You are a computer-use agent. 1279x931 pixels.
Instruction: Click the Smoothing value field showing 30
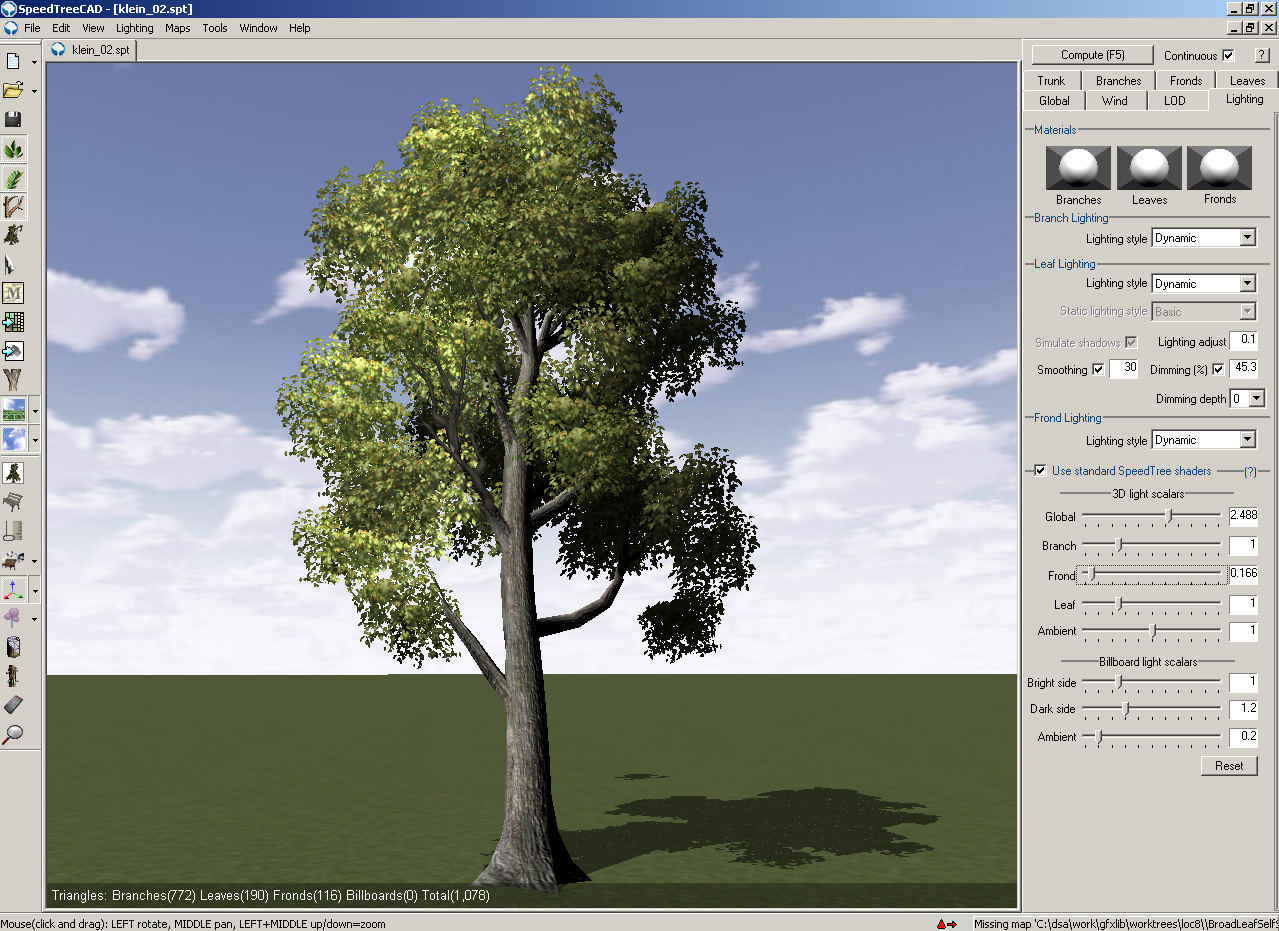click(x=1123, y=369)
